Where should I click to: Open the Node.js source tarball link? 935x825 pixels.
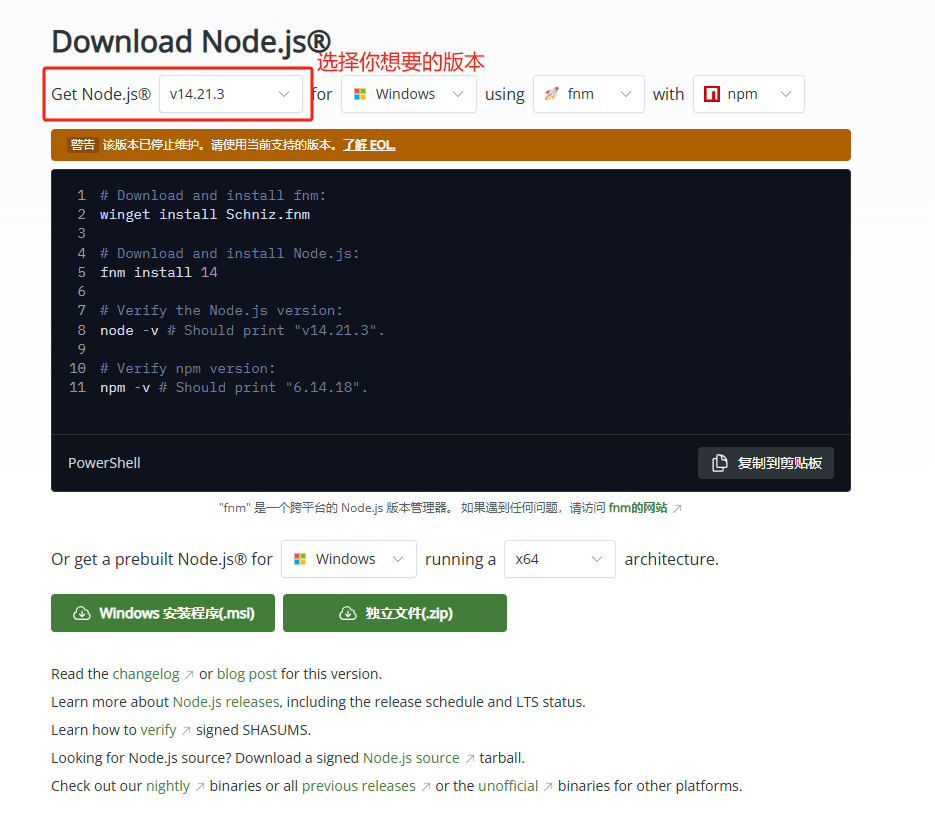click(411, 758)
